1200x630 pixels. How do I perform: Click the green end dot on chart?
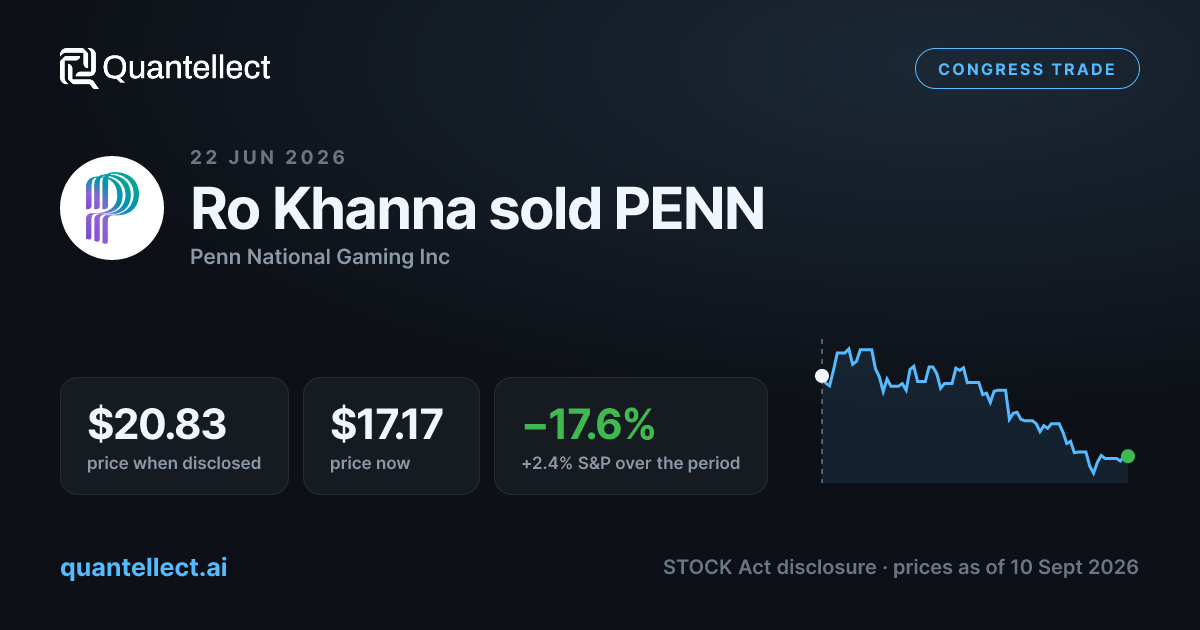1128,456
